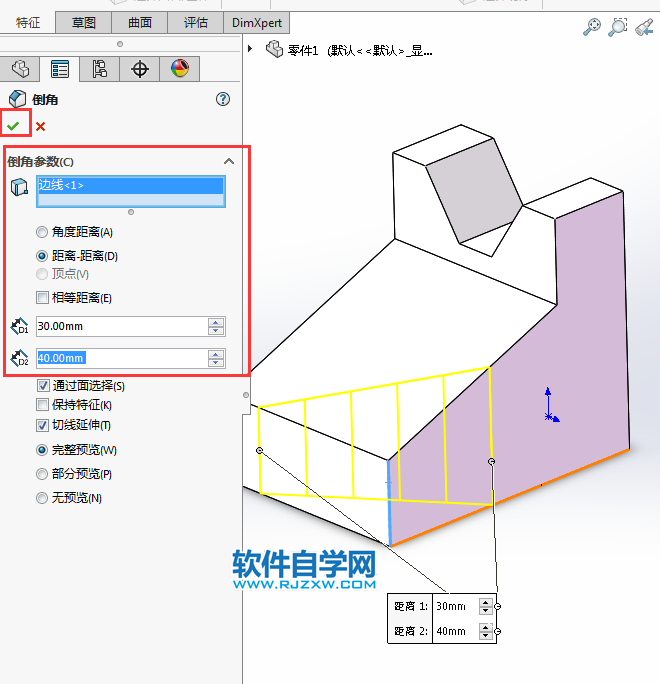Select the 角度距离(A) radio option
The image size is (660, 684).
[42, 232]
